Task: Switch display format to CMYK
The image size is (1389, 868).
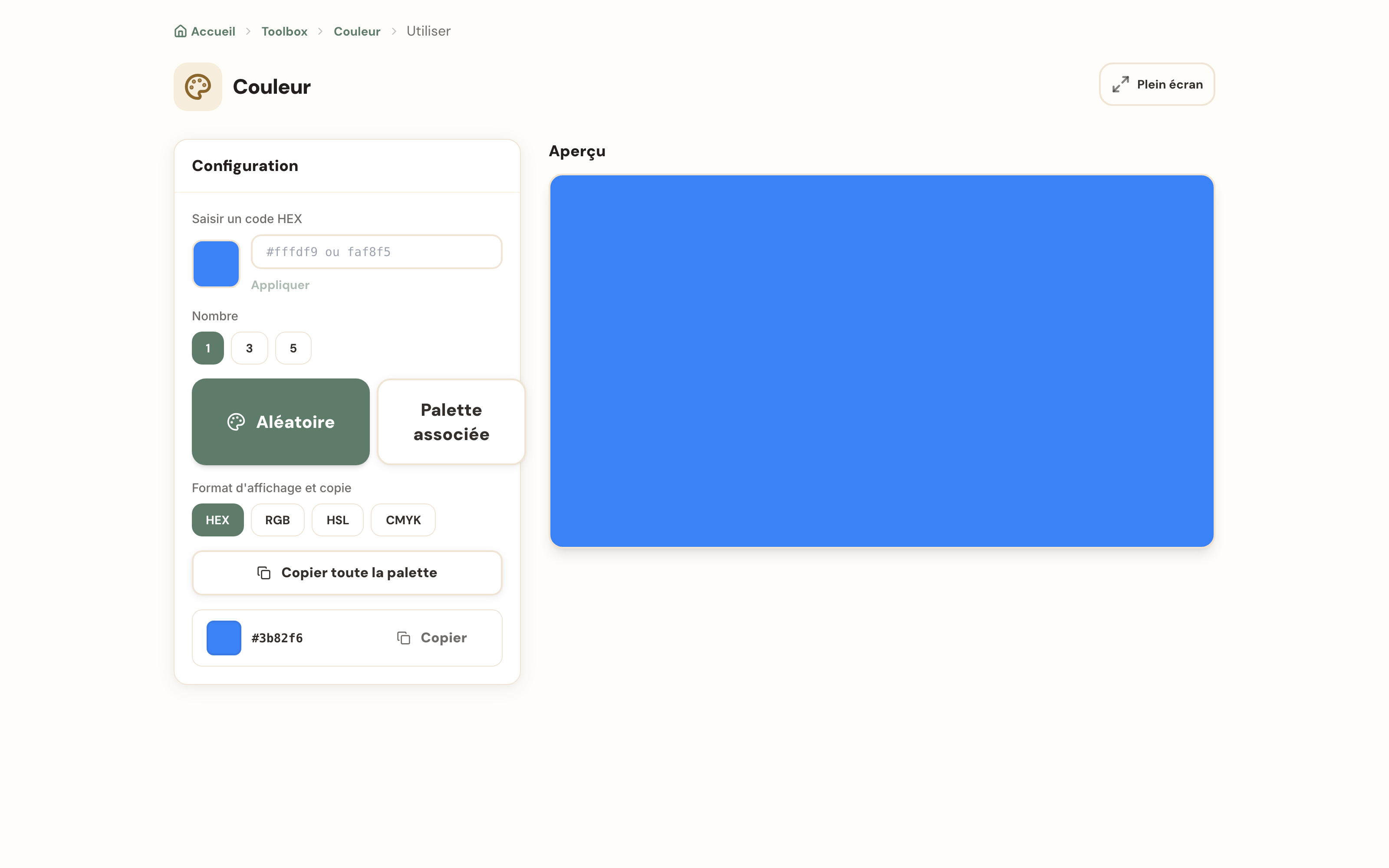Action: click(403, 520)
